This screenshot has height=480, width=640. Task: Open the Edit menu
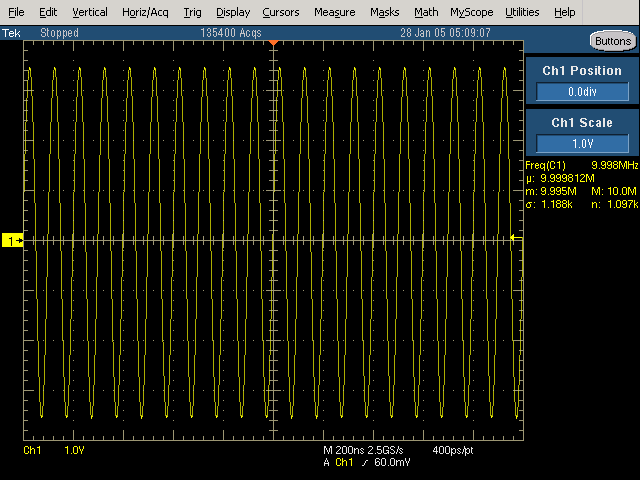(x=48, y=12)
